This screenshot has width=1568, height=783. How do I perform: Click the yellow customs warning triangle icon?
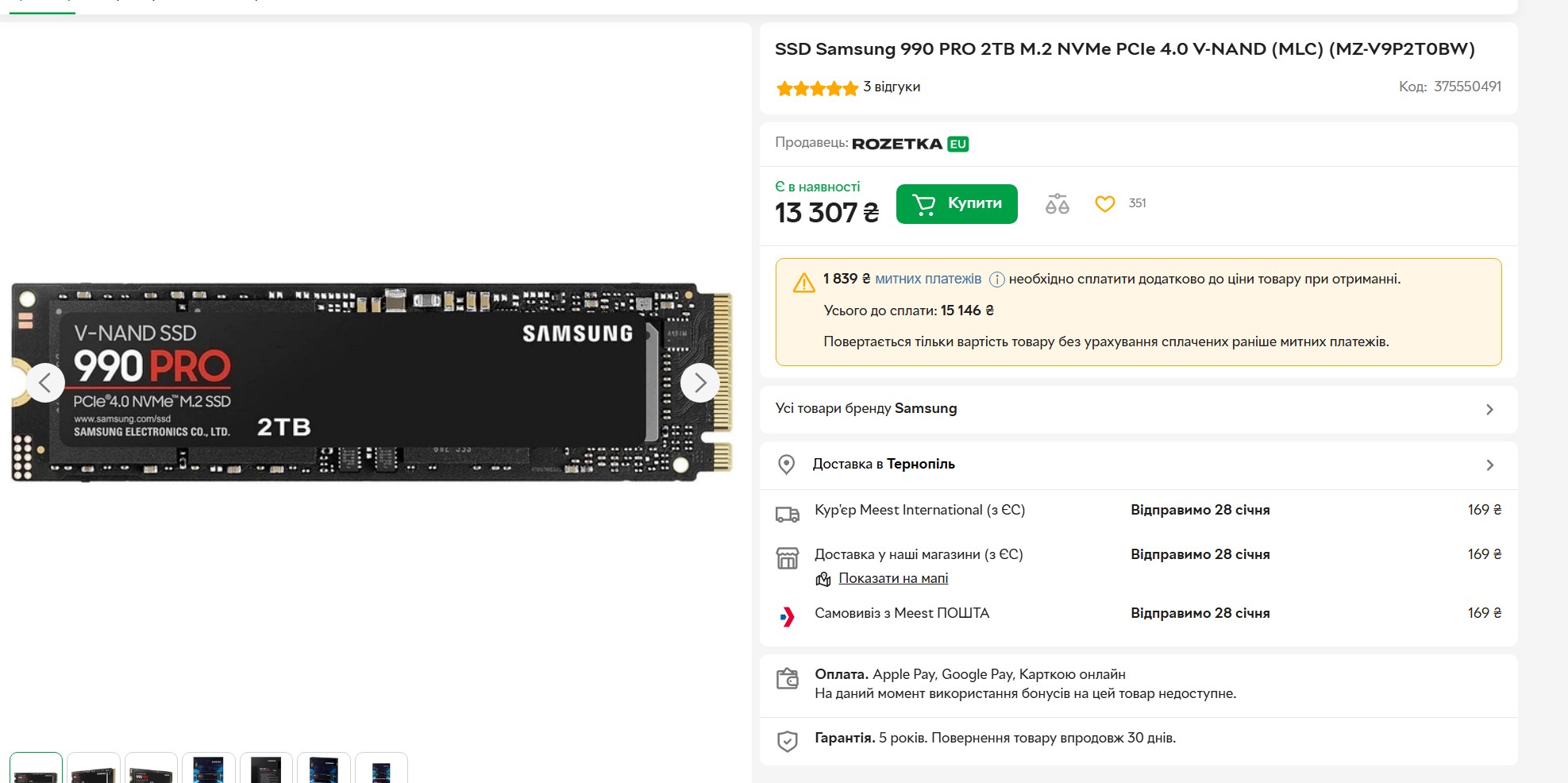pyautogui.click(x=803, y=283)
